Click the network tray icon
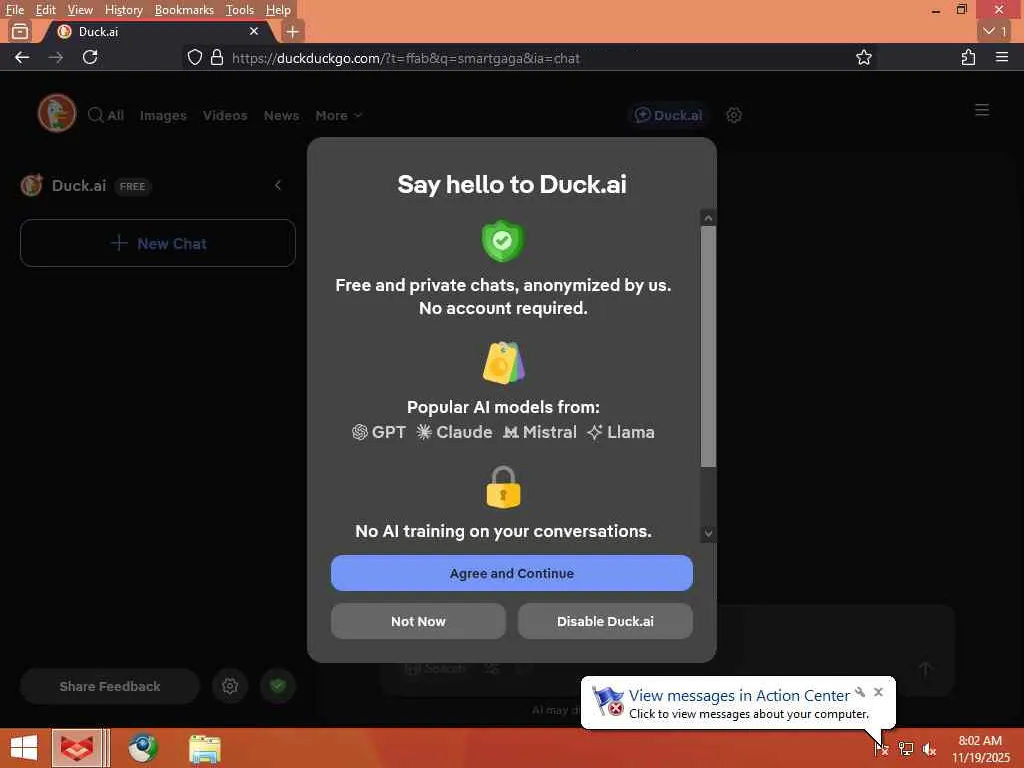The width and height of the screenshot is (1024, 768). click(905, 748)
